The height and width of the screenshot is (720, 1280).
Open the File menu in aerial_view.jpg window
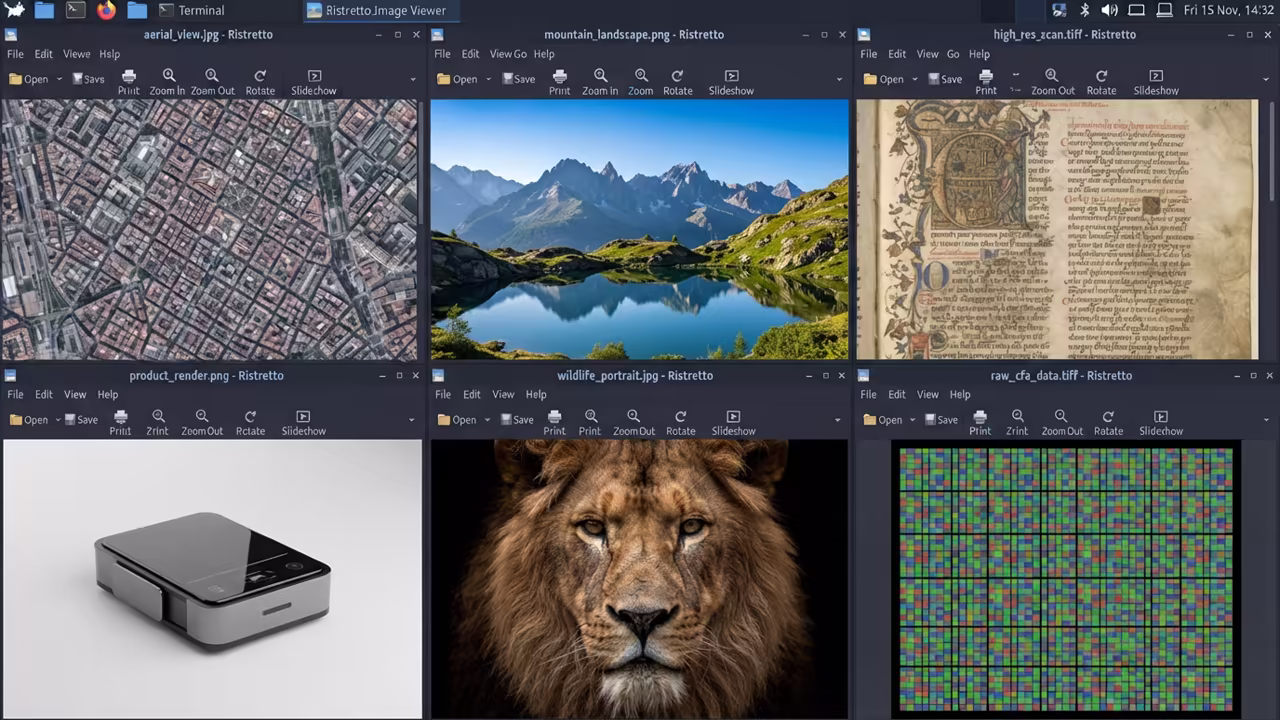(x=15, y=54)
